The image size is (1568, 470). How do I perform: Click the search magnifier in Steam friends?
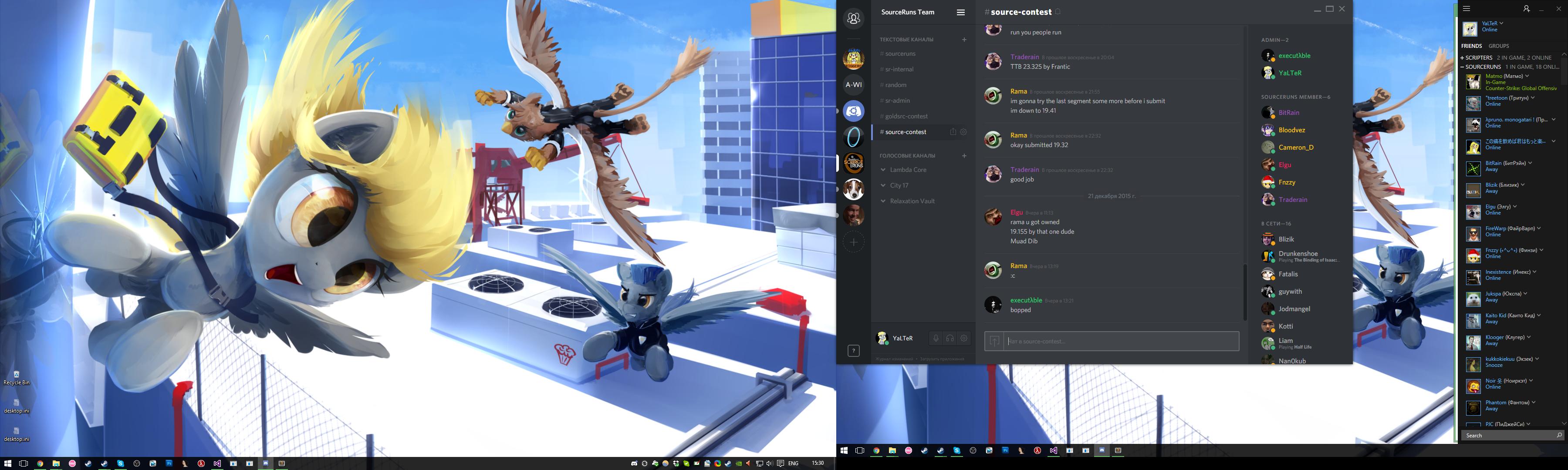point(1559,435)
